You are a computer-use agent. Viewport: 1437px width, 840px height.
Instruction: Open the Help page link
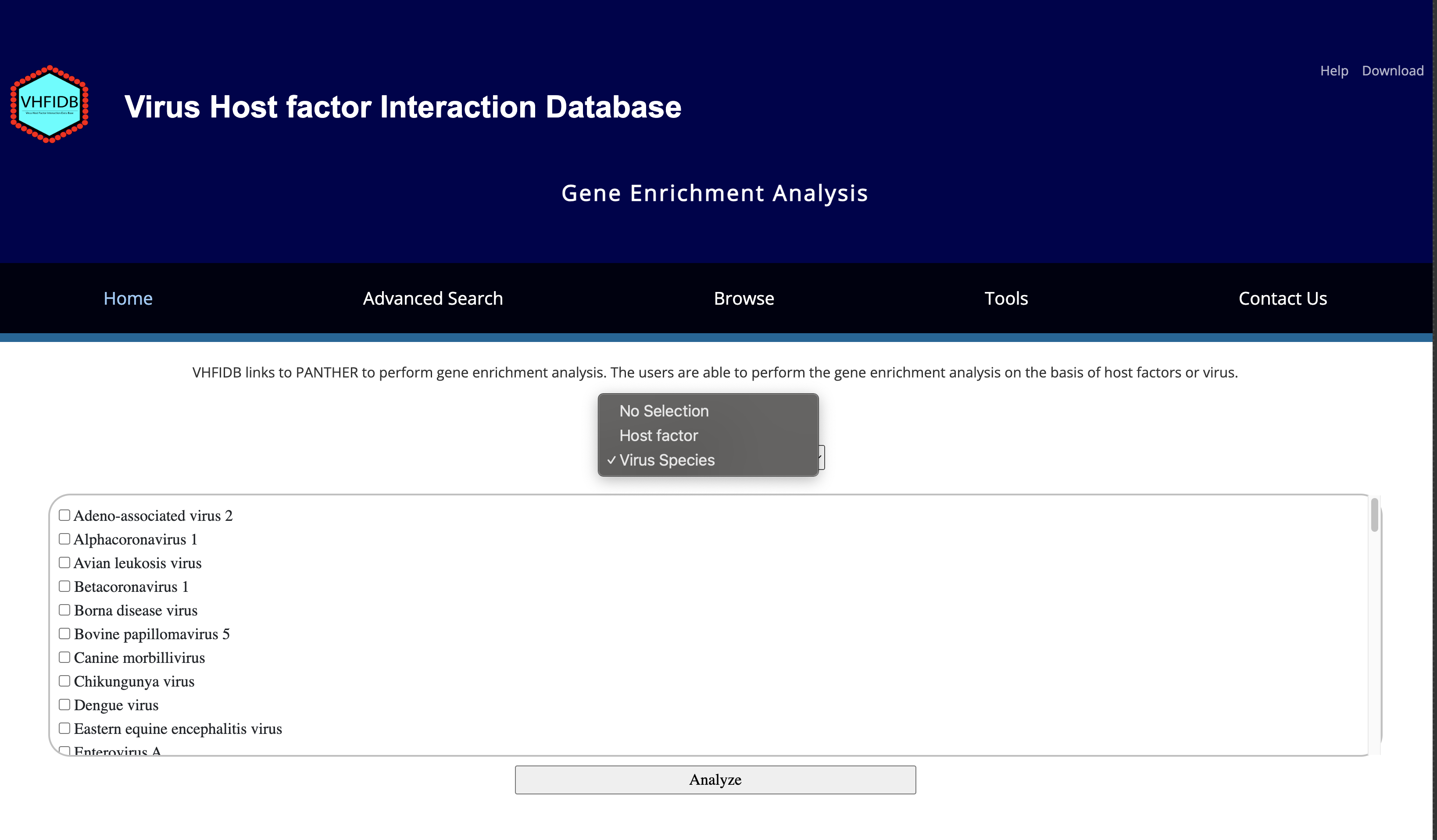1333,71
